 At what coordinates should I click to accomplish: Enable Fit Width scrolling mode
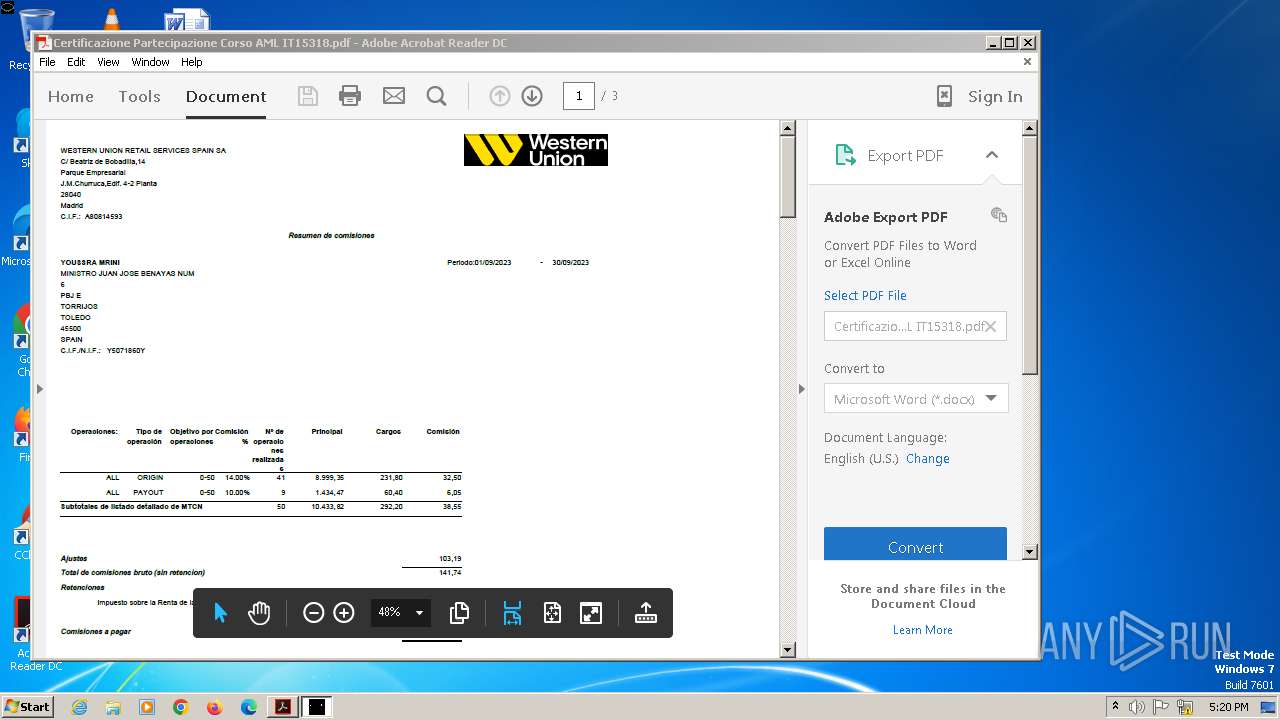tap(512, 613)
